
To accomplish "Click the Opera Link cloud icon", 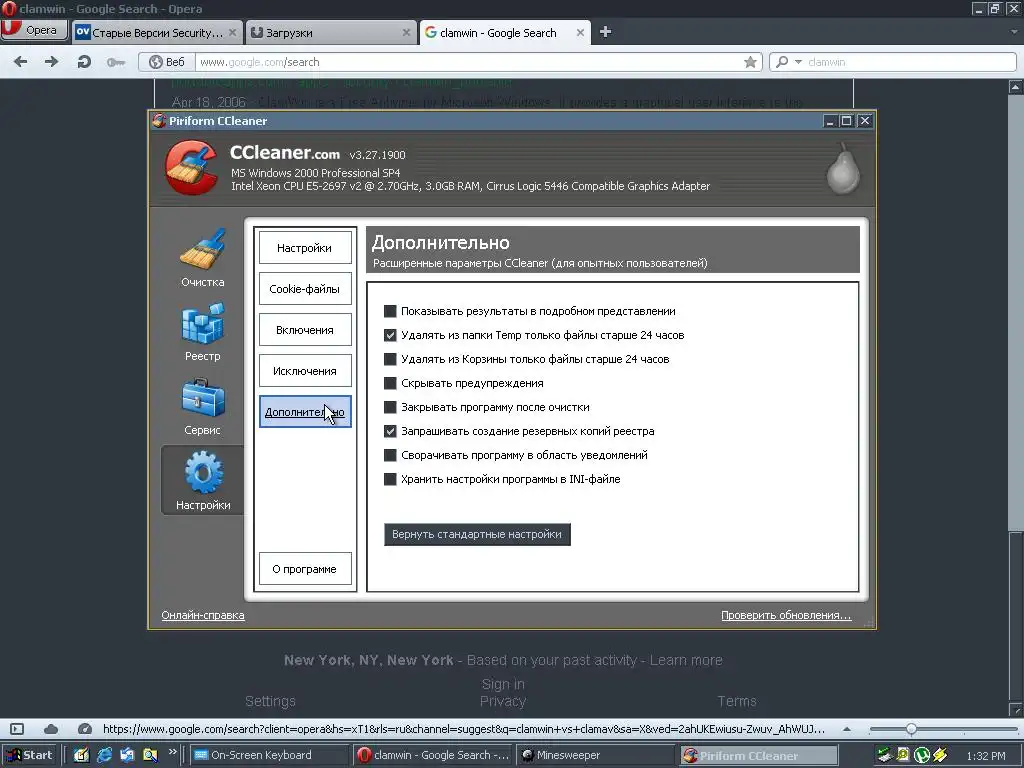I will pyautogui.click(x=51, y=729).
